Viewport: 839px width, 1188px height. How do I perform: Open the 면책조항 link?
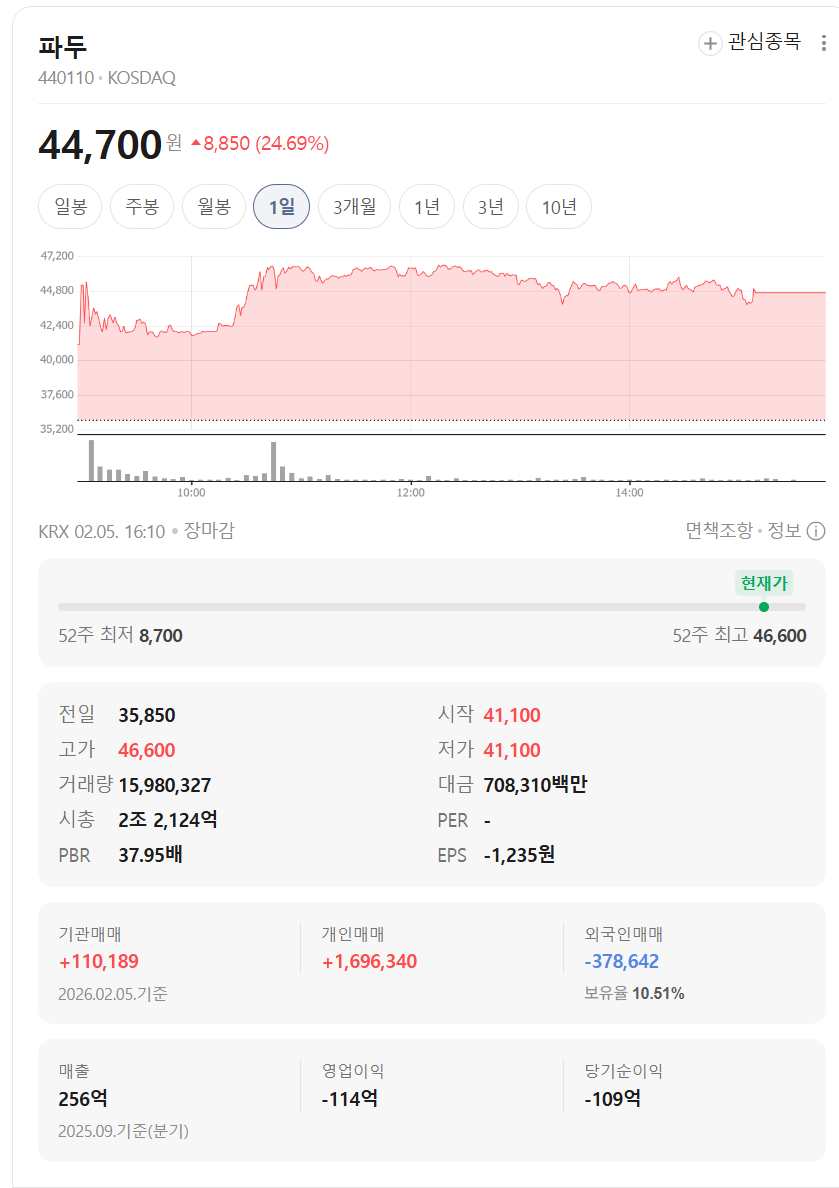point(718,530)
